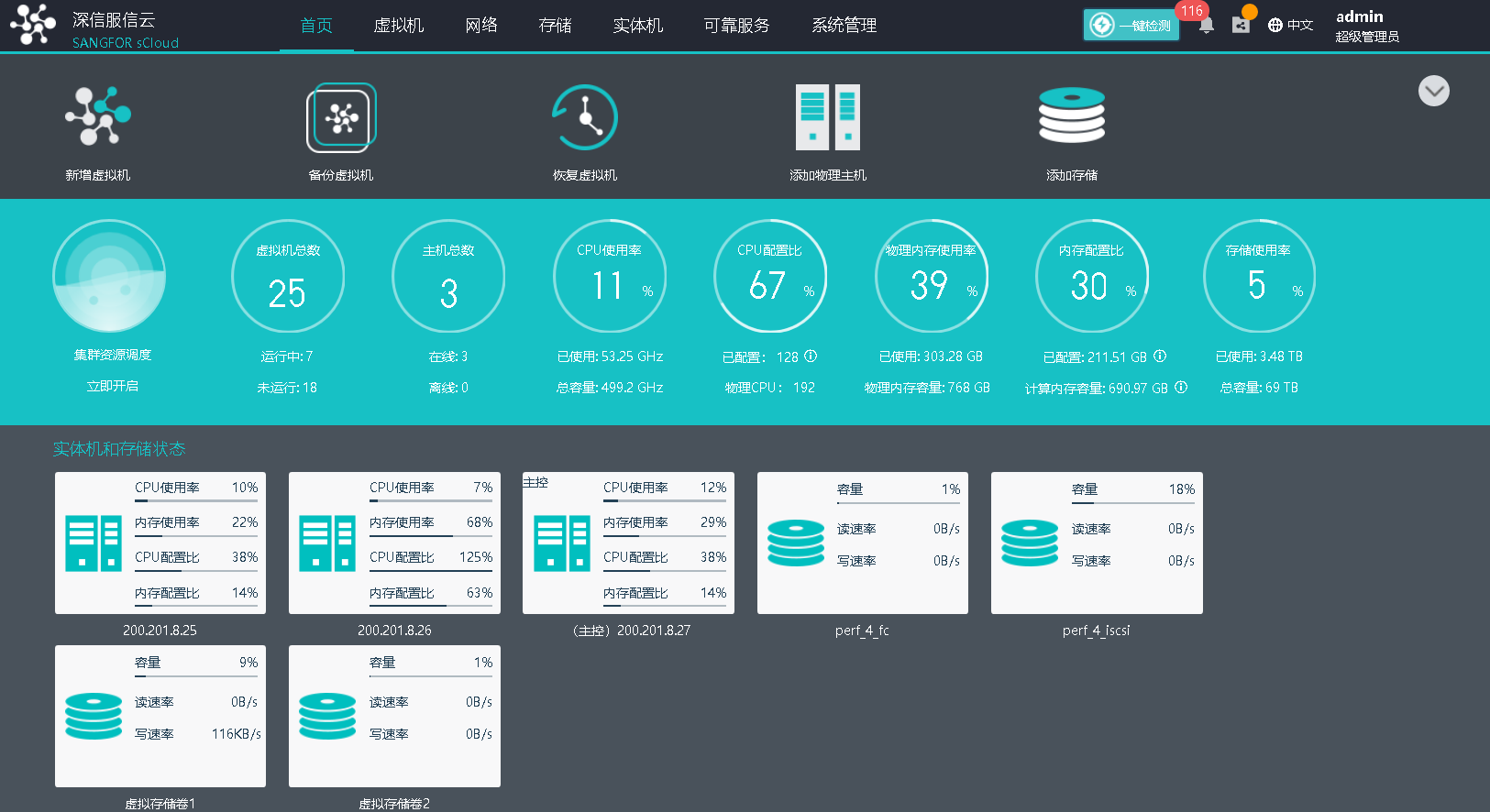Switch to the 虚拟机 tab

398,26
